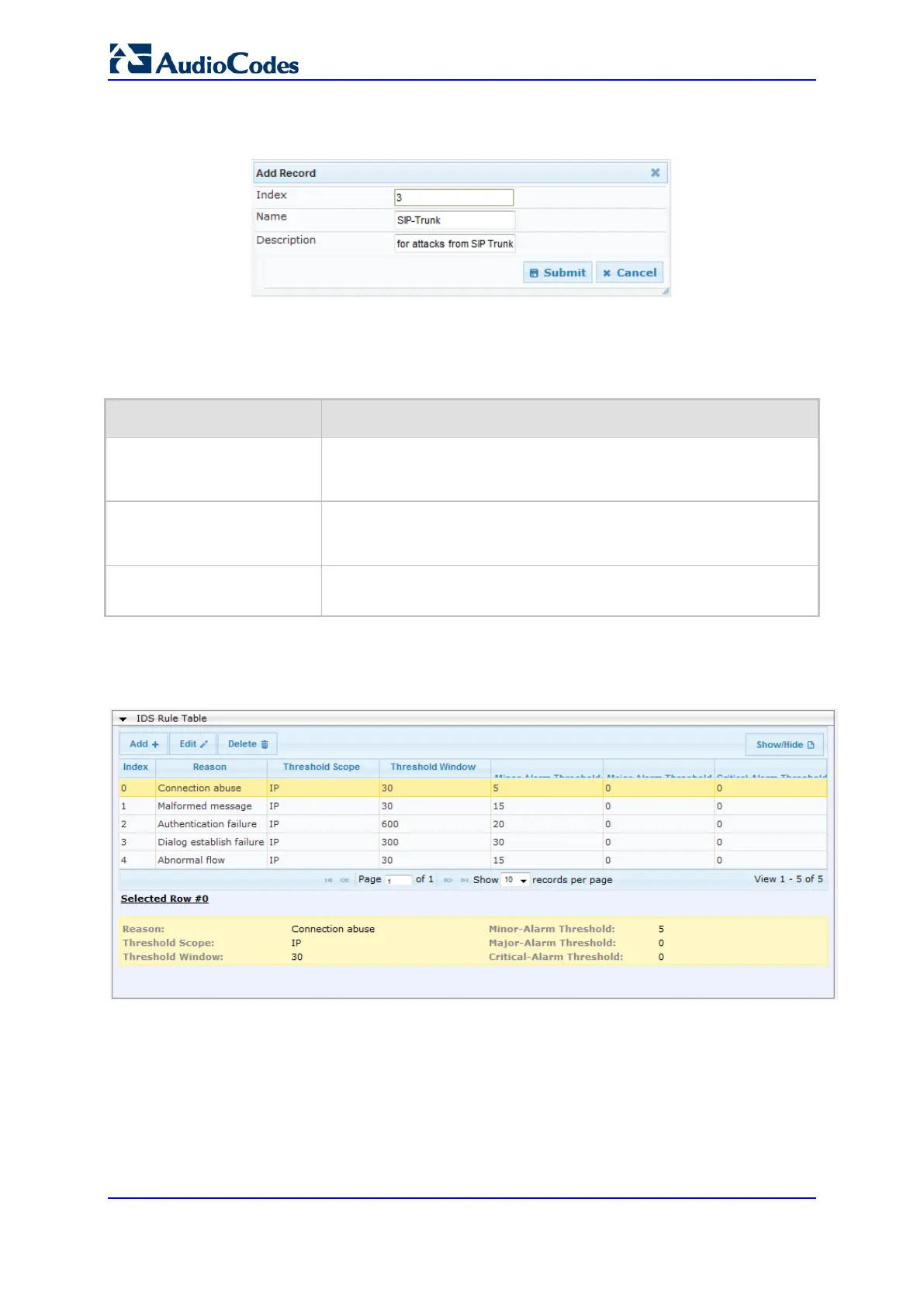The image size is (924, 1306).
Task: Click the 600 Threshold Window cell
Action: 434,824
